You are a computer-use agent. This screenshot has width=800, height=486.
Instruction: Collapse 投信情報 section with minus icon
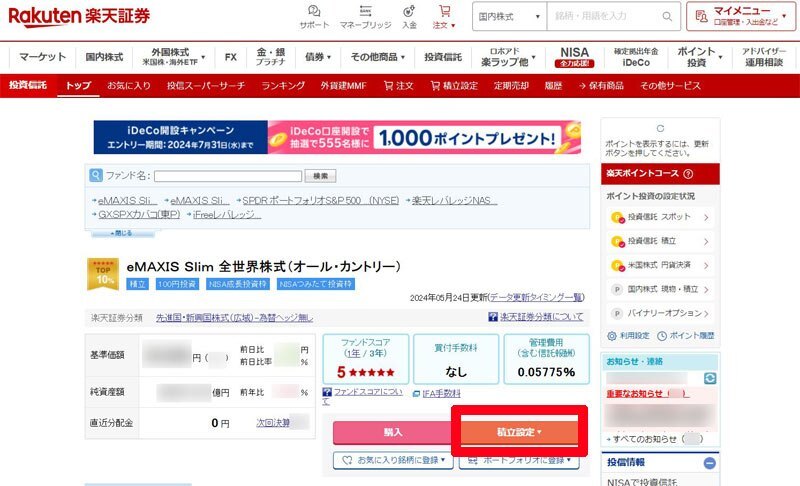coord(709,463)
